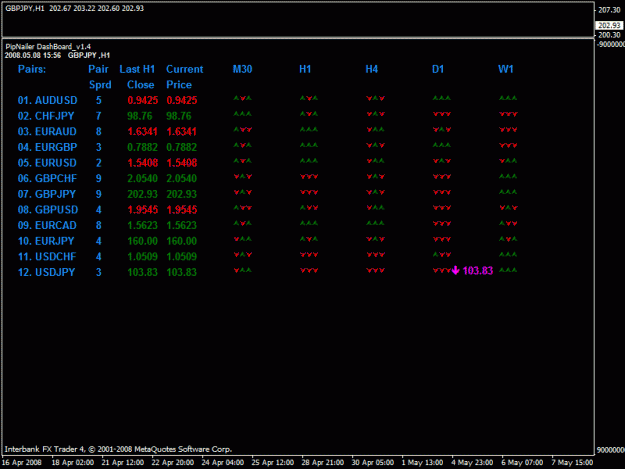Click PipNailer DashBoard_v1.4 title
This screenshot has width=625, height=469.
click(48, 47)
